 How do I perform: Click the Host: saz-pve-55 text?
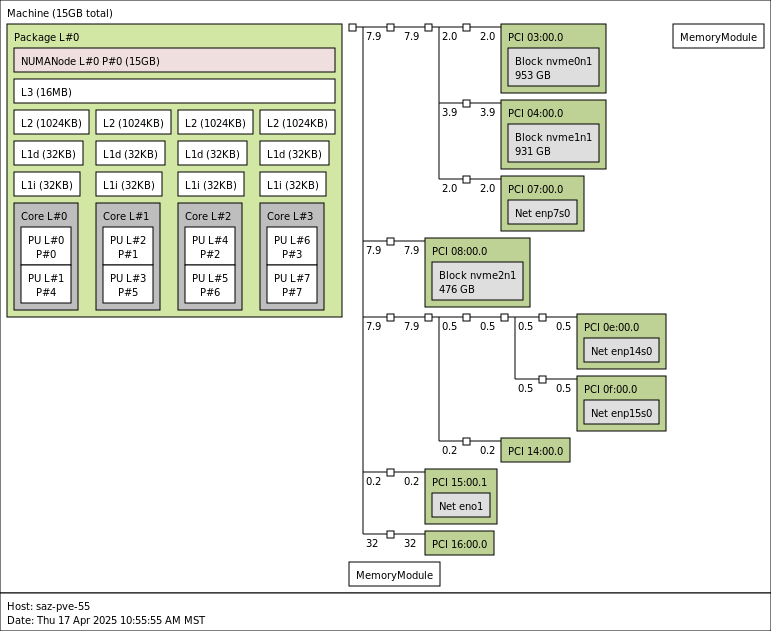[x=48, y=606]
